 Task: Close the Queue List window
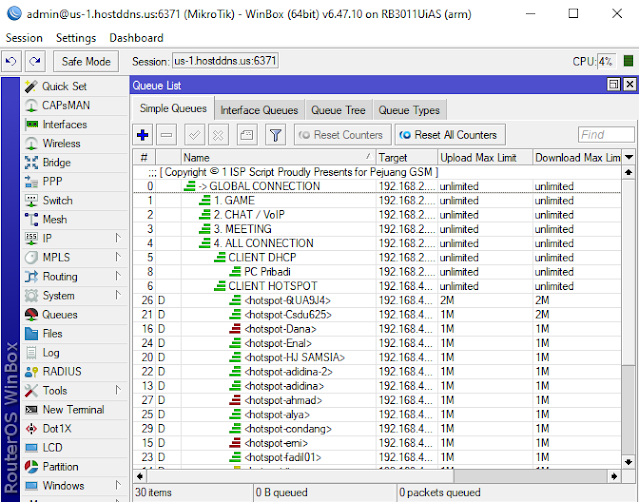tap(630, 84)
